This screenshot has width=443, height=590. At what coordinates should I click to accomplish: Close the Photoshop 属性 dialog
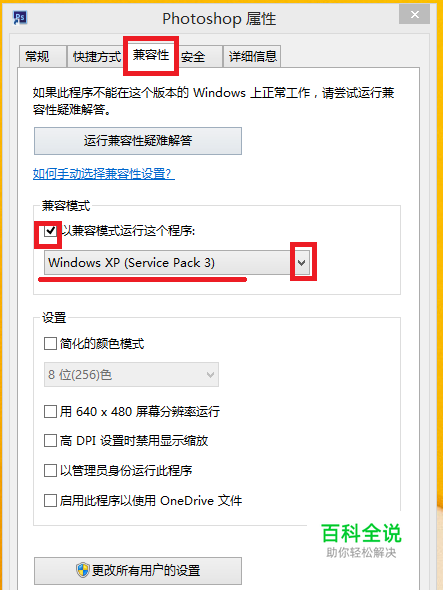(414, 15)
